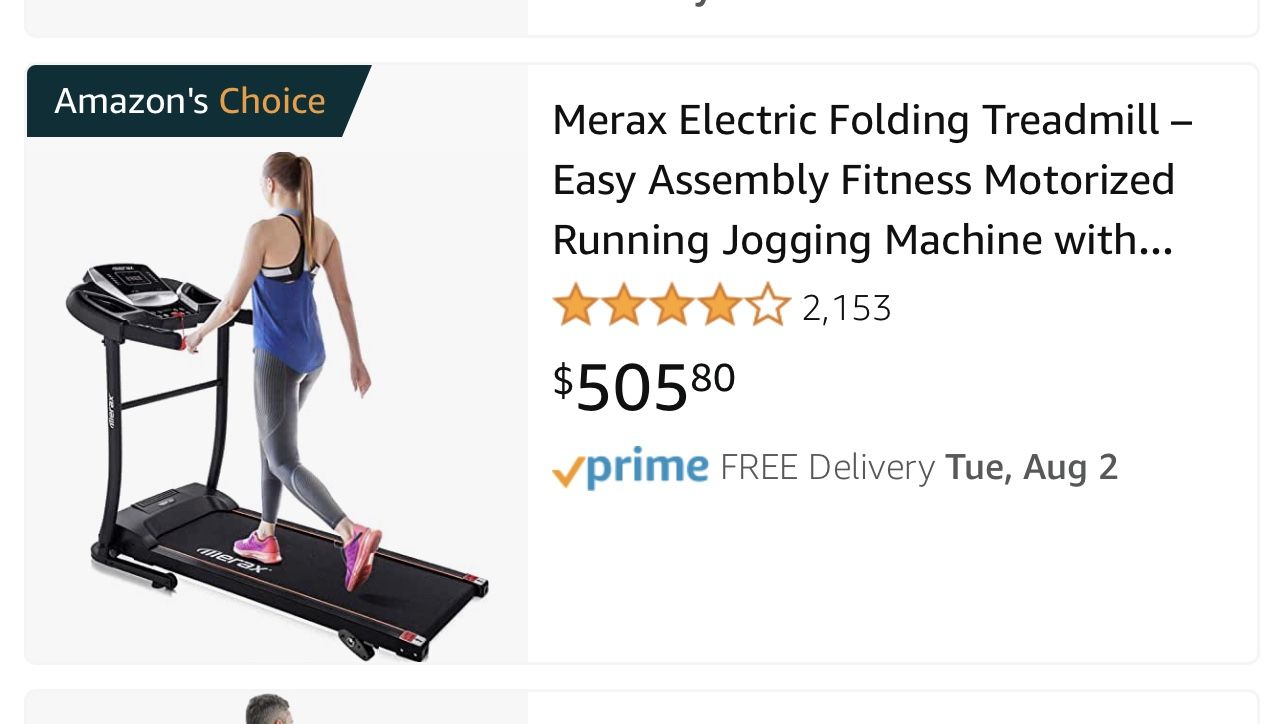1284x724 pixels.
Task: Click the first filled rating star
Action: point(575,305)
